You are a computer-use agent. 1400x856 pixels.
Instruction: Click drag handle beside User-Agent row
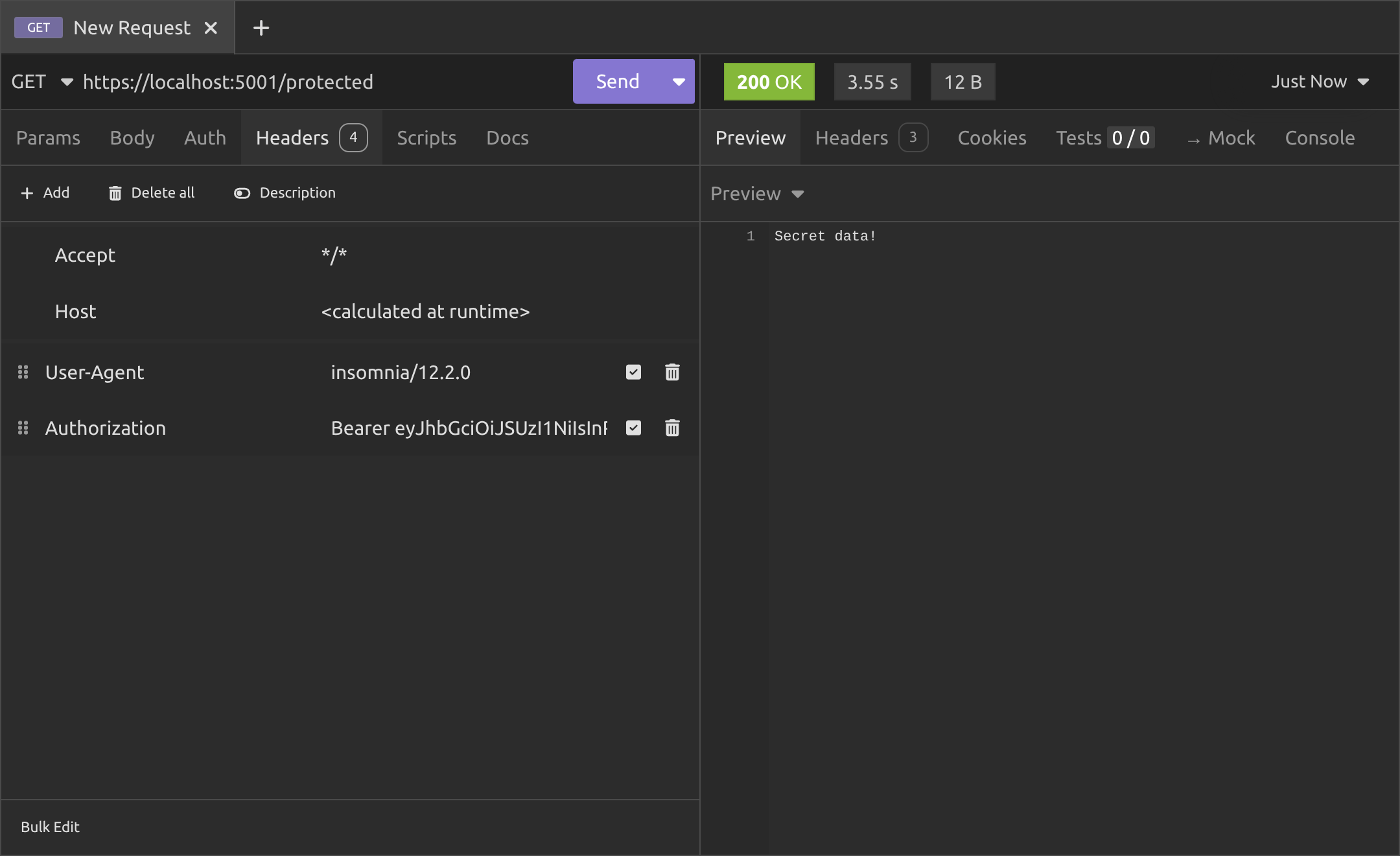(23, 372)
